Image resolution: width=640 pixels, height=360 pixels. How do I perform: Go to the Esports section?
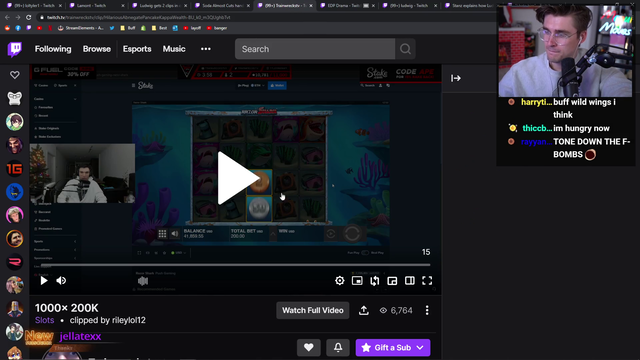[137, 49]
